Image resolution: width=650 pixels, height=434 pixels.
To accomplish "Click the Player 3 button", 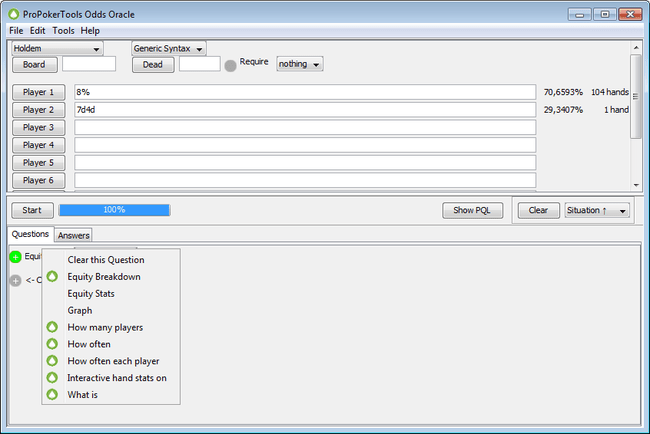I will click(39, 127).
